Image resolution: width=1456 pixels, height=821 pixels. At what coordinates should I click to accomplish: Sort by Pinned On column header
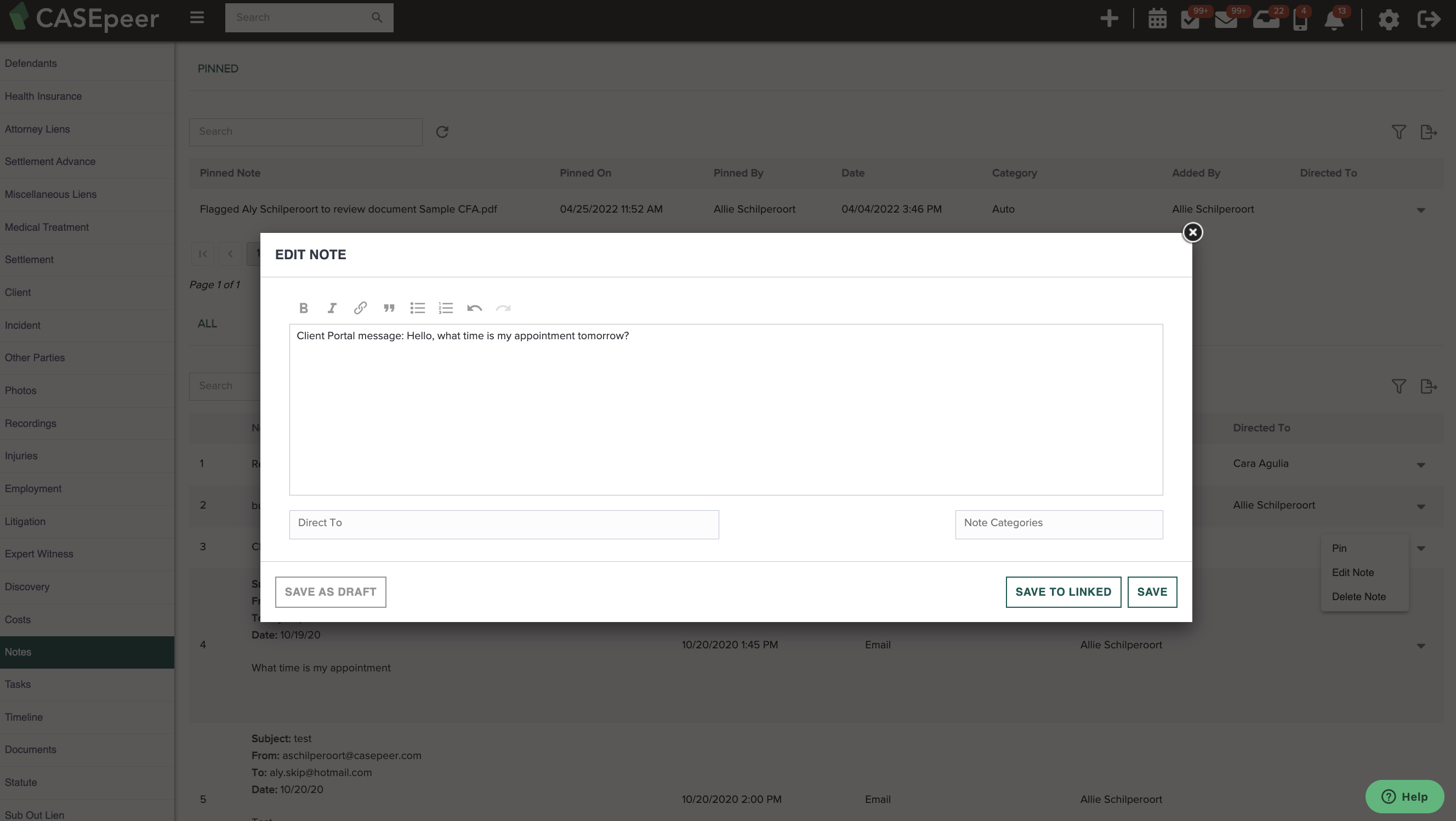pos(585,174)
